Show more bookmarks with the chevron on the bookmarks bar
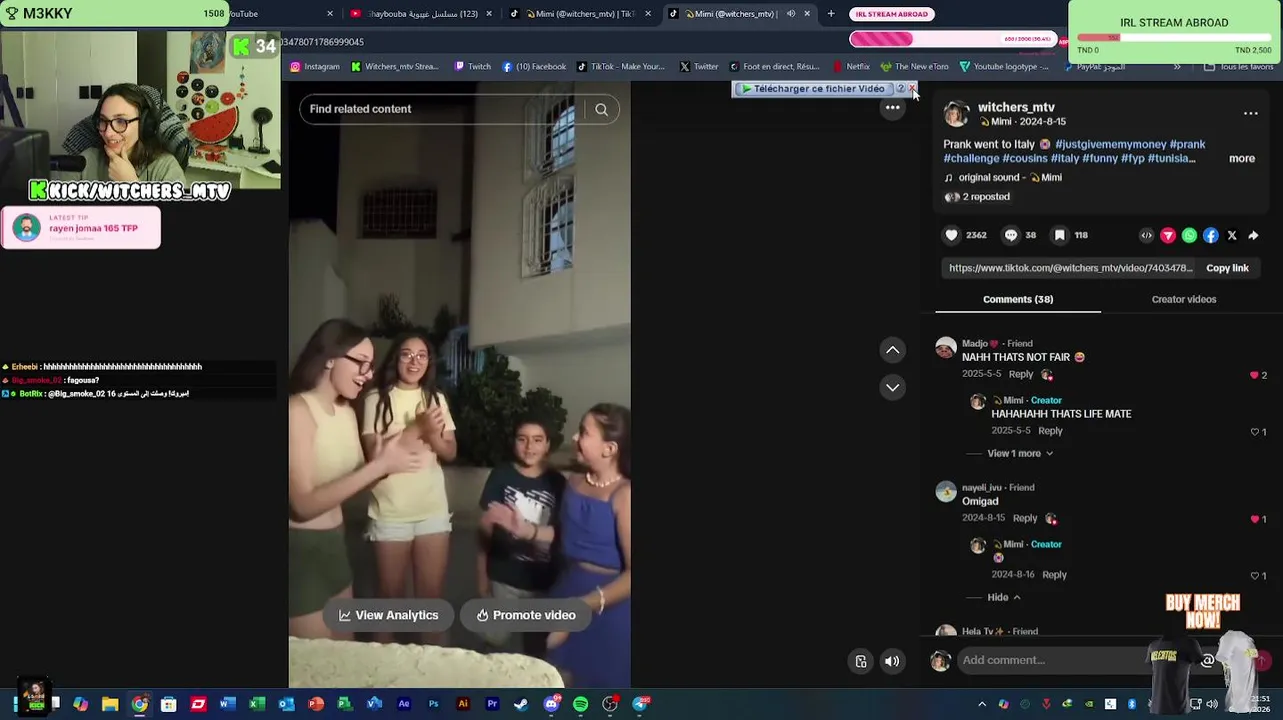Image resolution: width=1283 pixels, height=720 pixels. point(1176,67)
